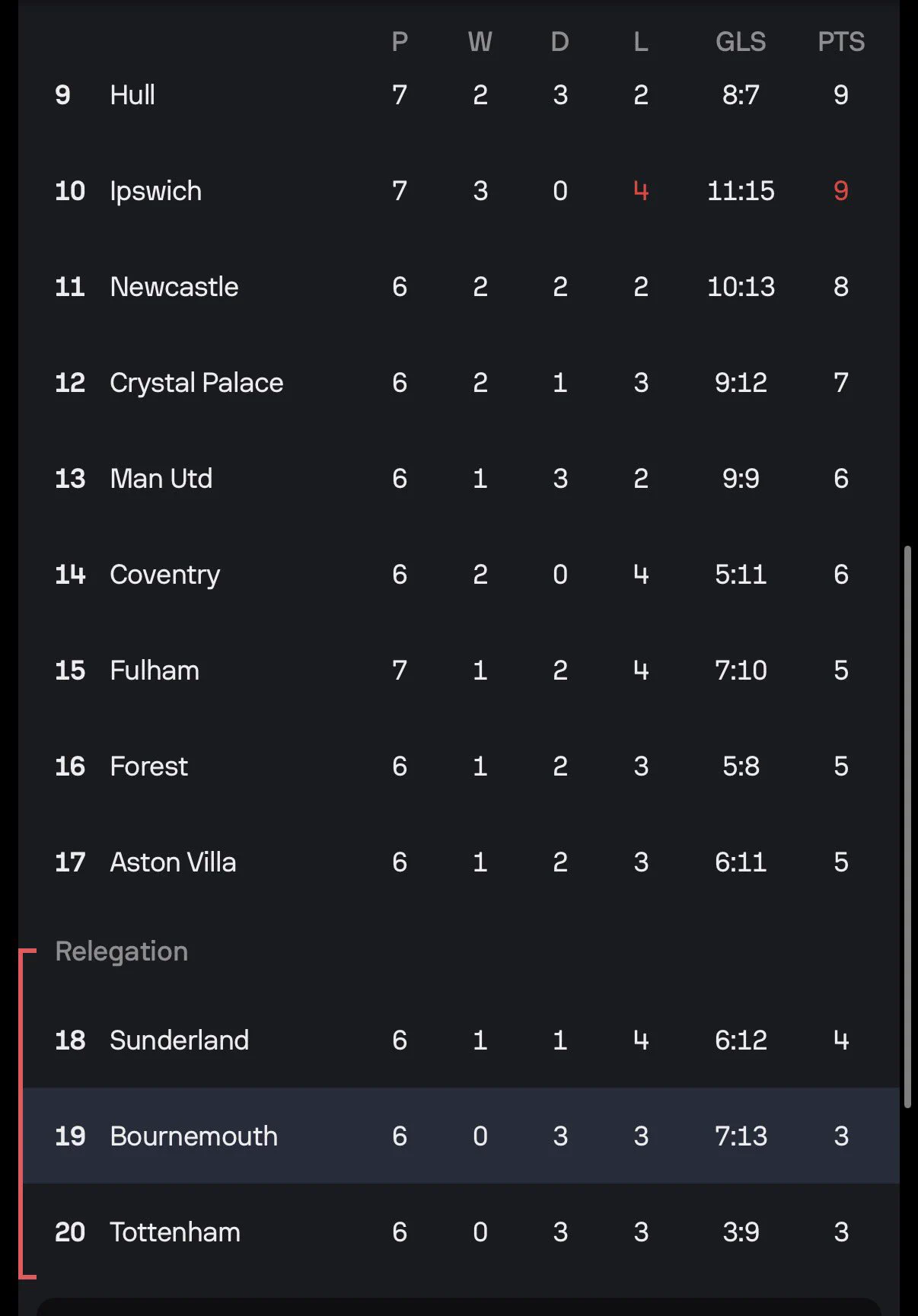This screenshot has height=1316, width=918.
Task: Select the Crystal Palace row
Action: 459,383
